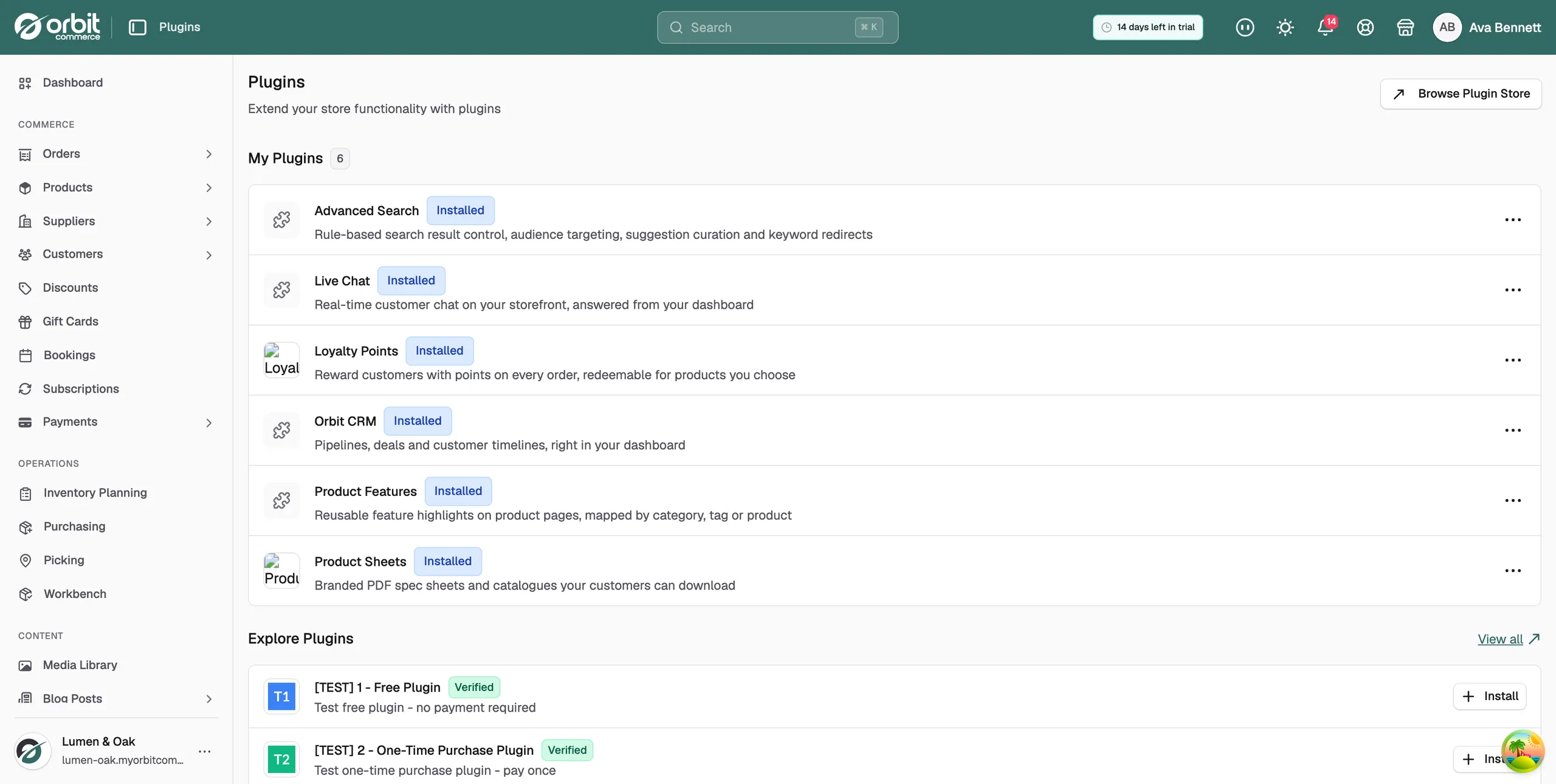The width and height of the screenshot is (1556, 784).
Task: Click the Subscriptions refresh icon
Action: pos(25,389)
